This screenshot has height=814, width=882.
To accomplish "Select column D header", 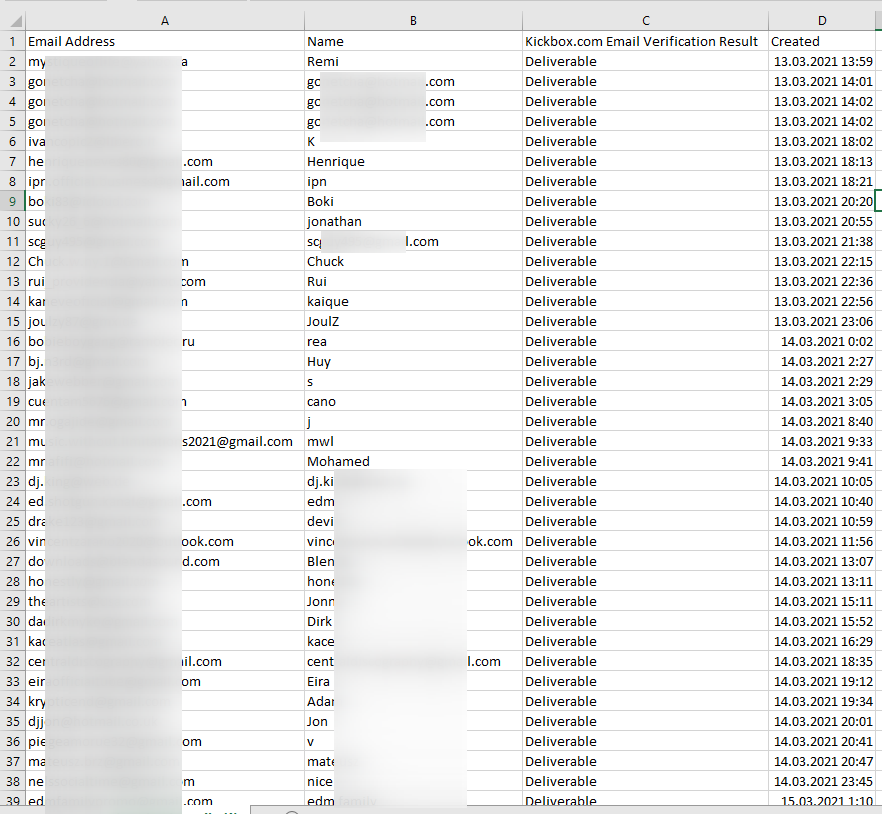I will (x=821, y=20).
